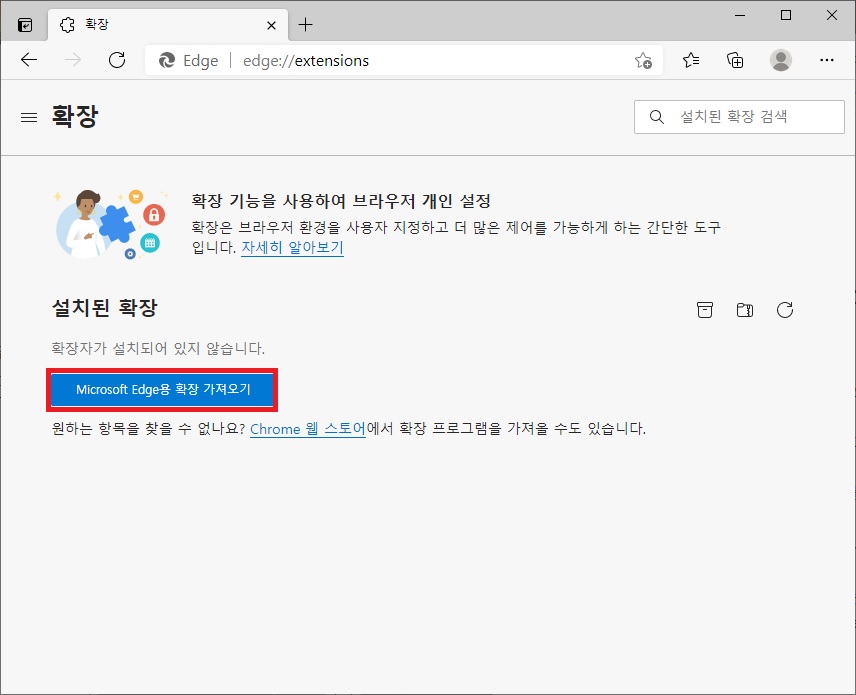This screenshot has width=856, height=695.
Task: Open a new tab
Action: click(x=306, y=25)
